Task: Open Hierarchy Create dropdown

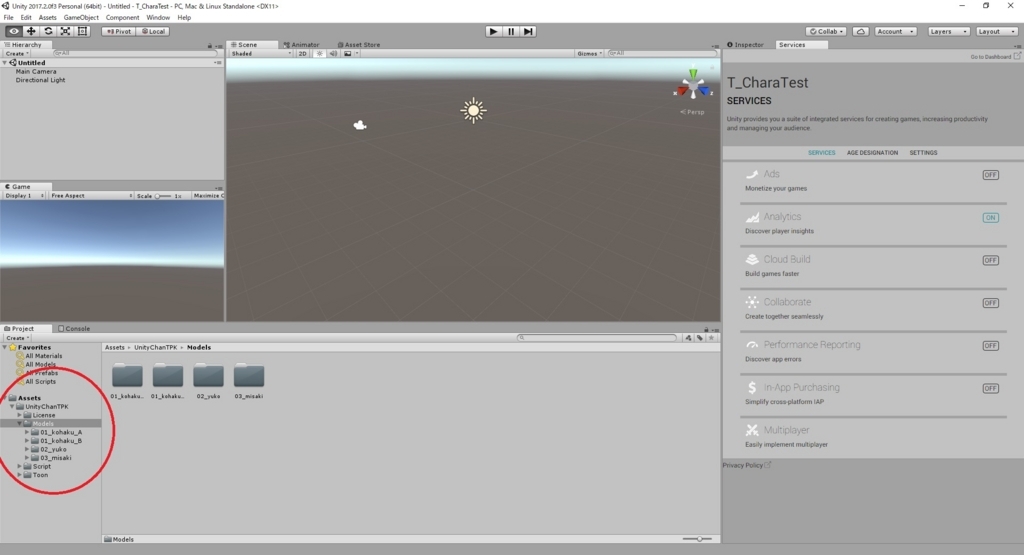Action: [x=17, y=54]
